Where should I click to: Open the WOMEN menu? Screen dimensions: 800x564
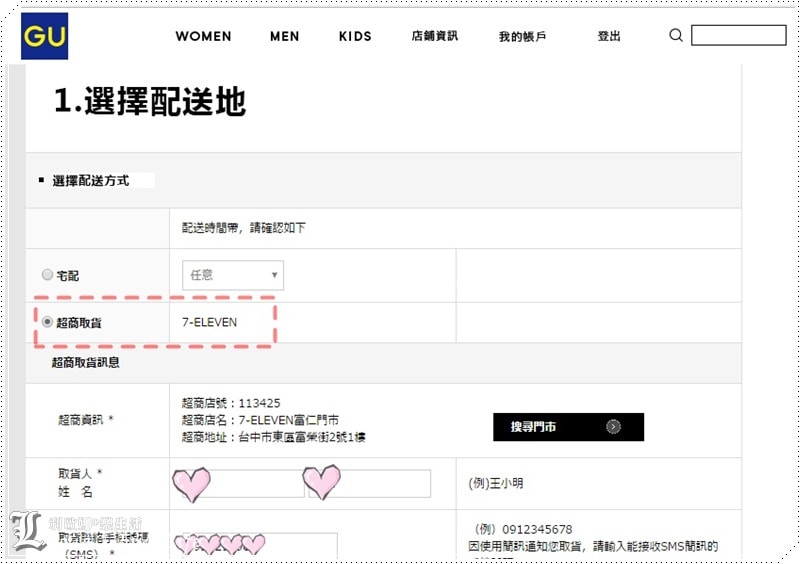tap(203, 36)
